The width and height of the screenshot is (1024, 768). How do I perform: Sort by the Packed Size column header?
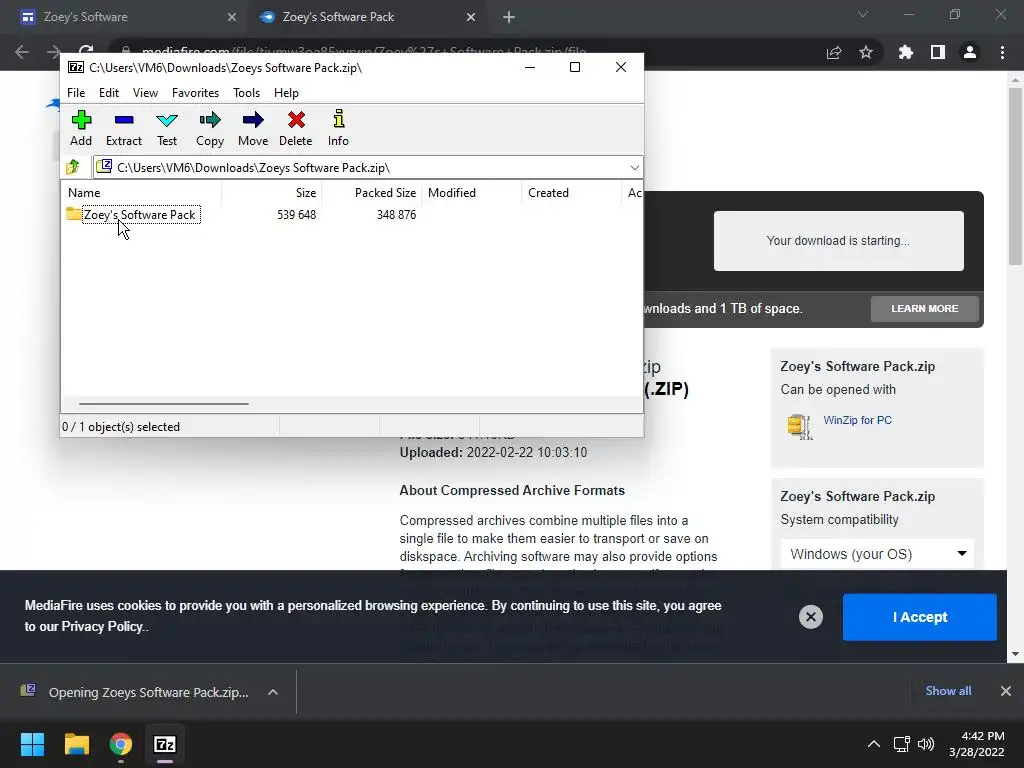tap(385, 193)
